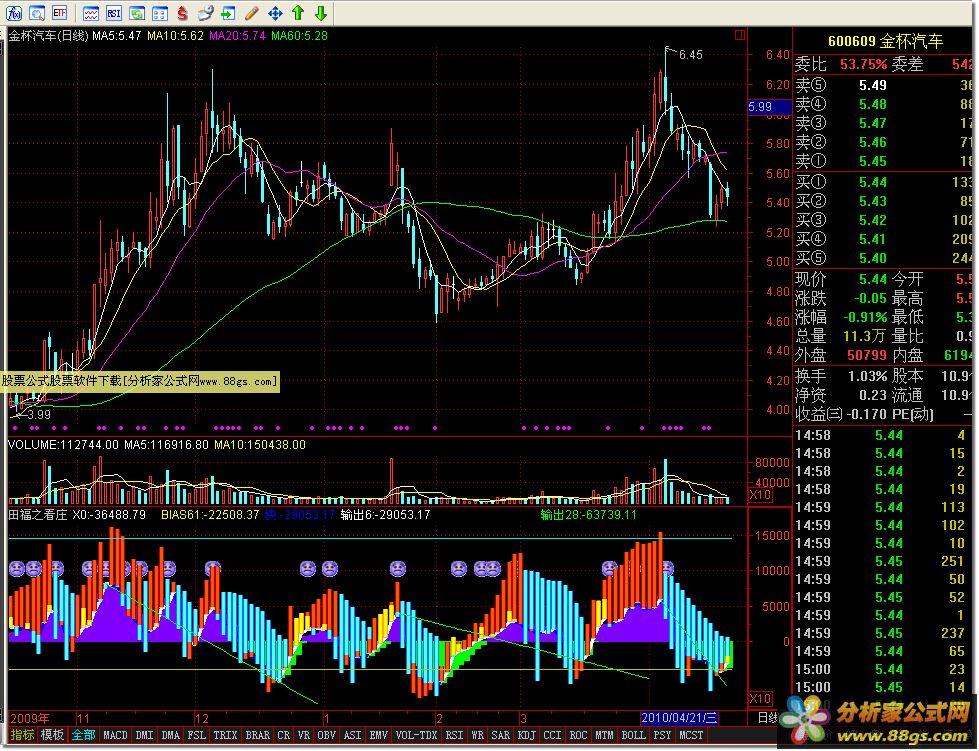Select the DMA indicator tab
Screen dimensions: 979x751
[170, 735]
